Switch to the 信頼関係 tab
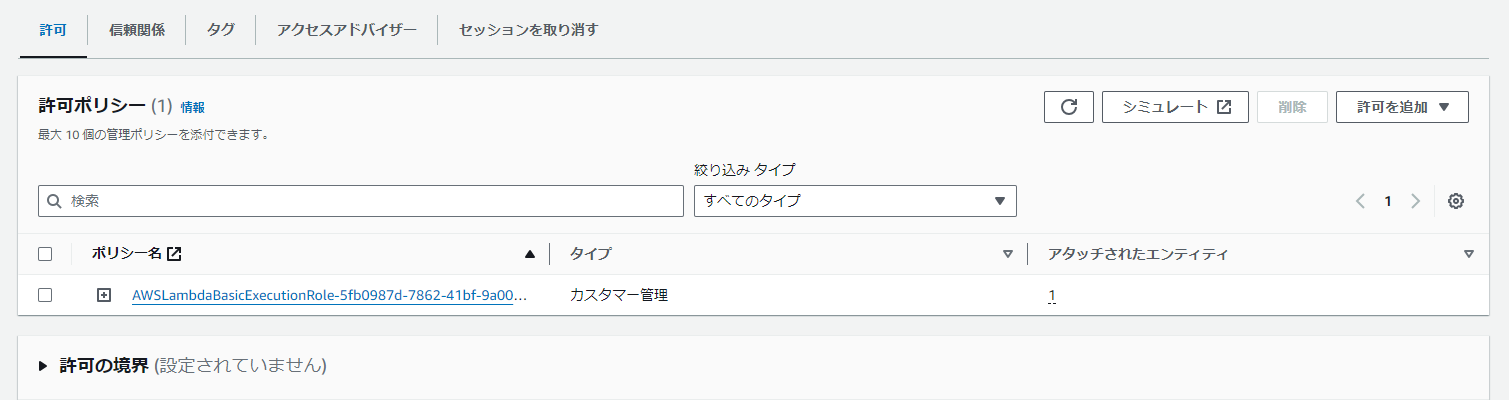This screenshot has height=400, width=1509. [137, 29]
